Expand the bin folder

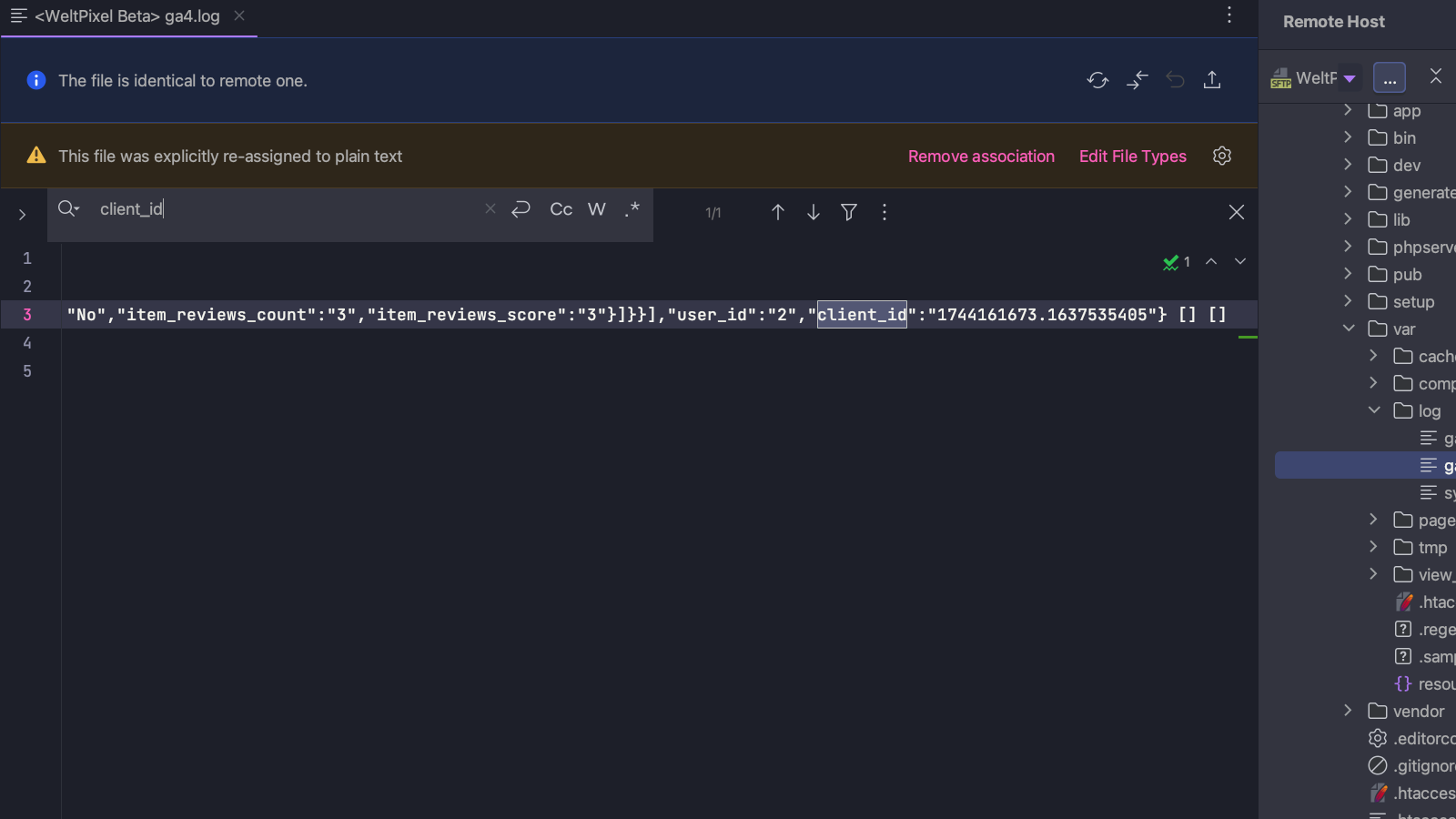[1348, 137]
